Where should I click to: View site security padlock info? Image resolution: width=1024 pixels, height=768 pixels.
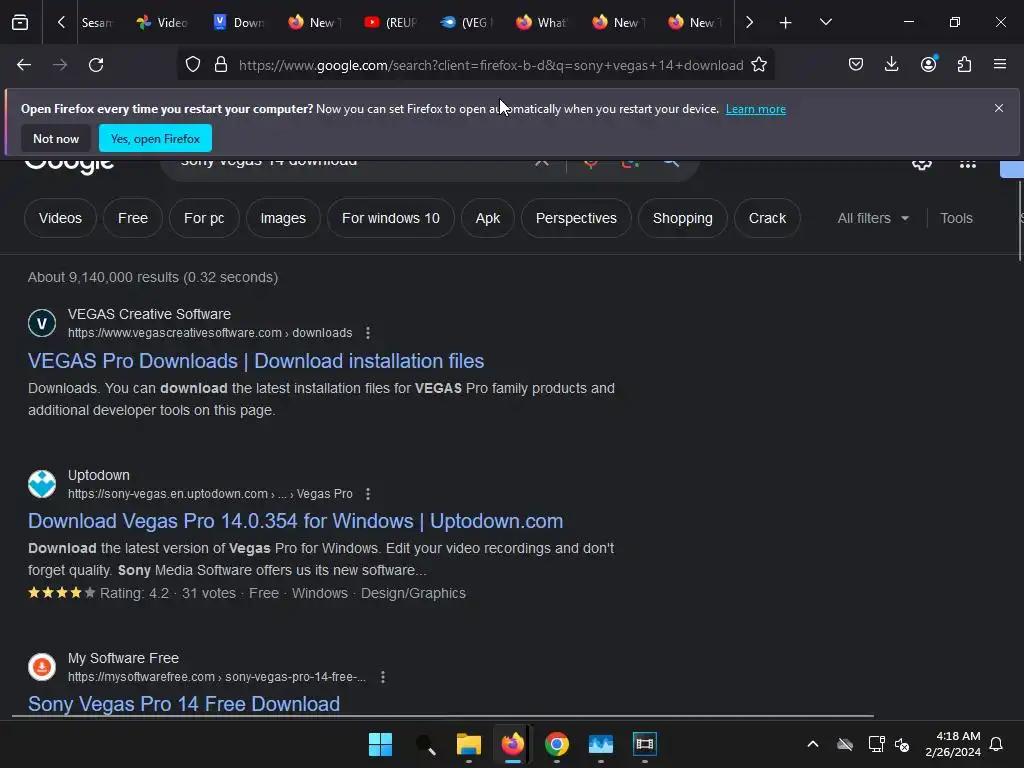(x=221, y=65)
